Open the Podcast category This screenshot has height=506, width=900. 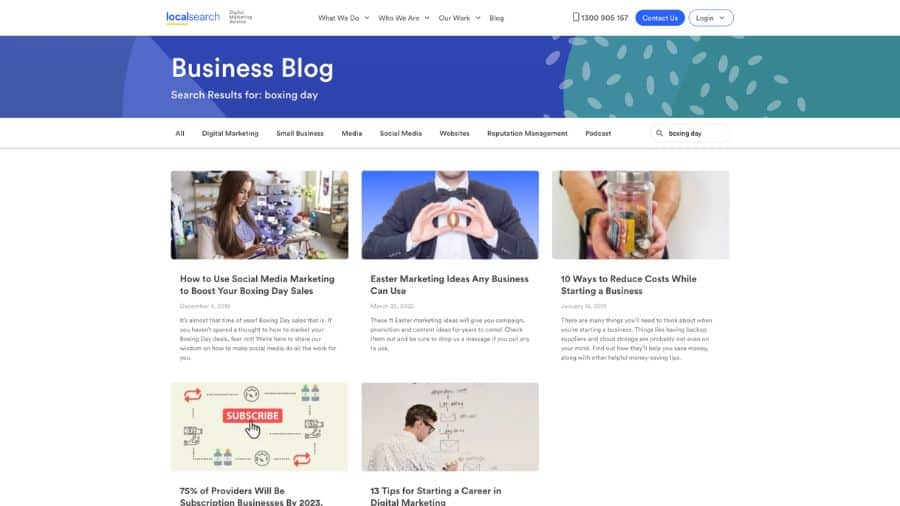coord(598,133)
